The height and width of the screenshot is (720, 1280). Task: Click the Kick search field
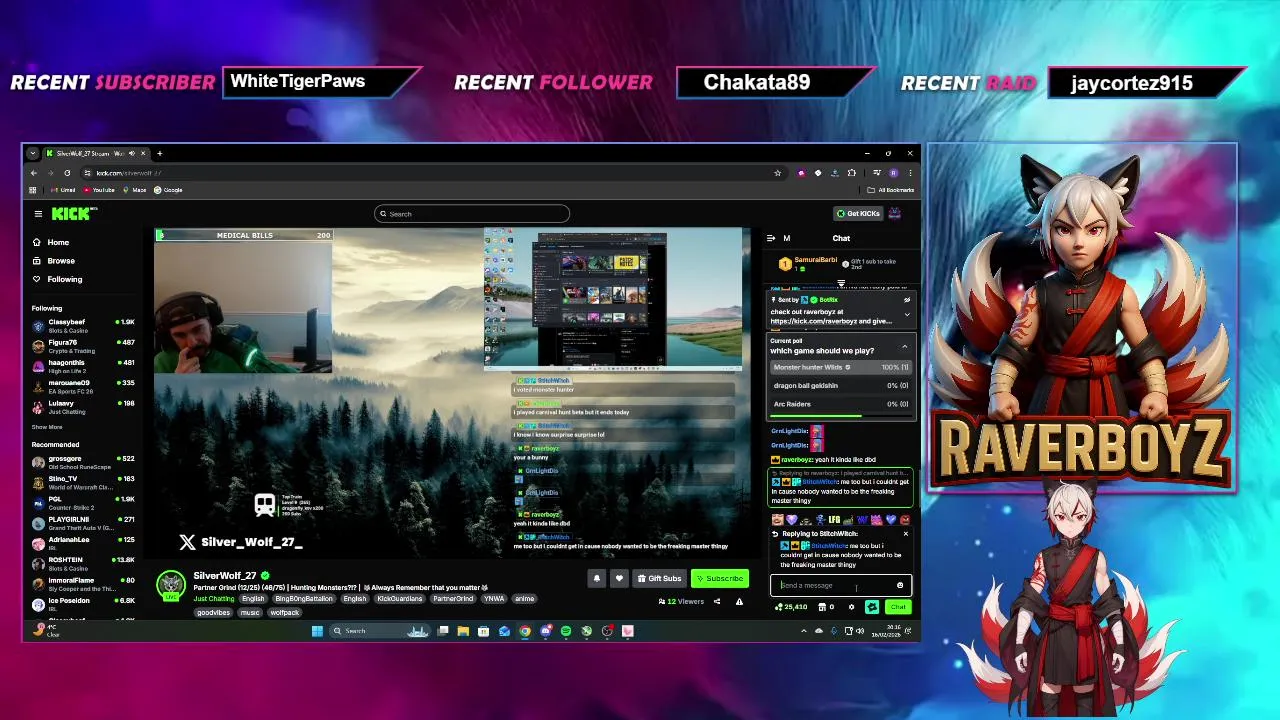[472, 213]
